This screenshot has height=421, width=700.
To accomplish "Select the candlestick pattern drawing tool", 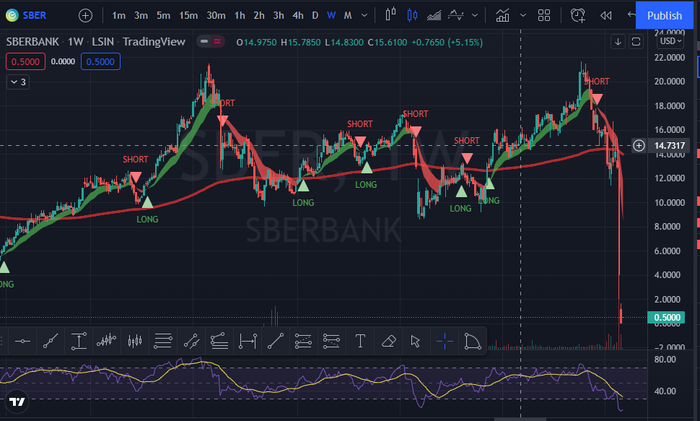I will [x=135, y=342].
